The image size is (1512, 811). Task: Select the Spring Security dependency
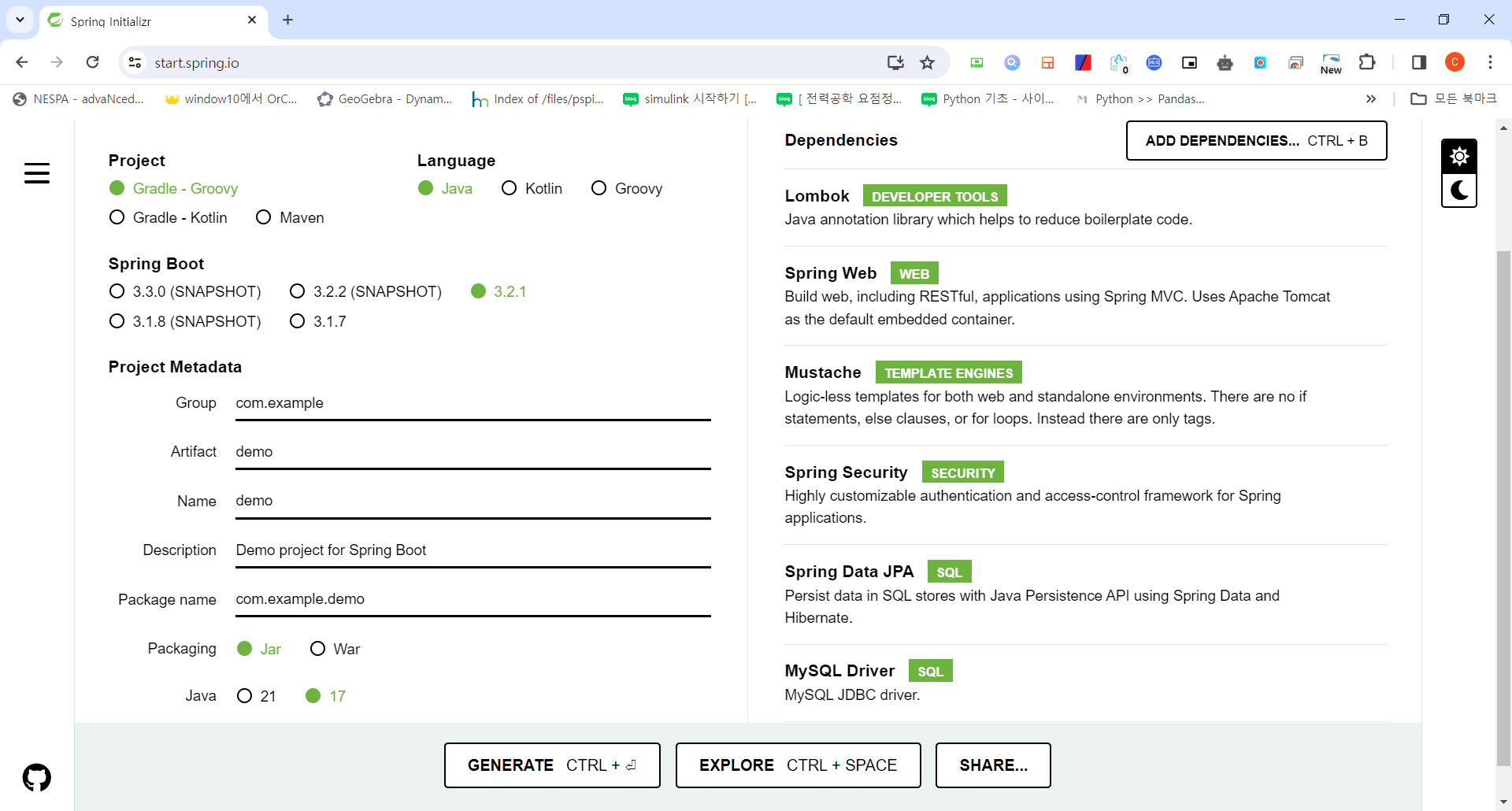tap(1086, 494)
